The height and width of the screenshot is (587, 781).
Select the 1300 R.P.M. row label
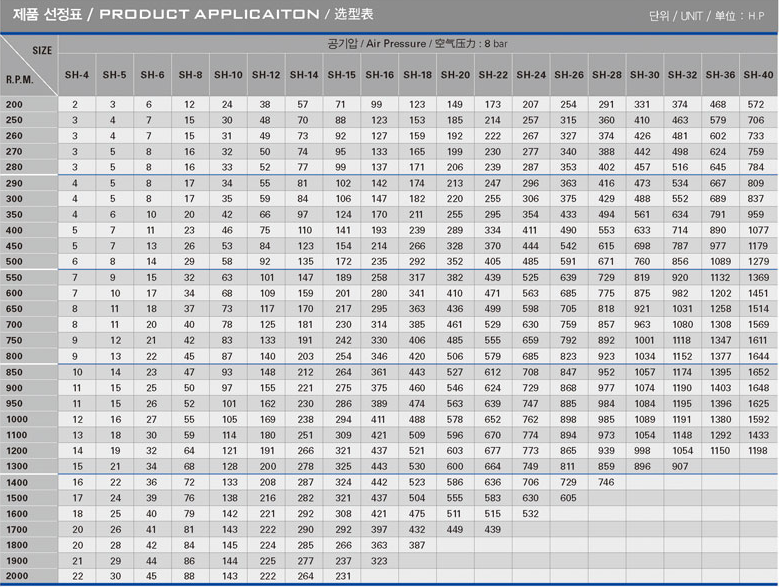tap(17, 466)
